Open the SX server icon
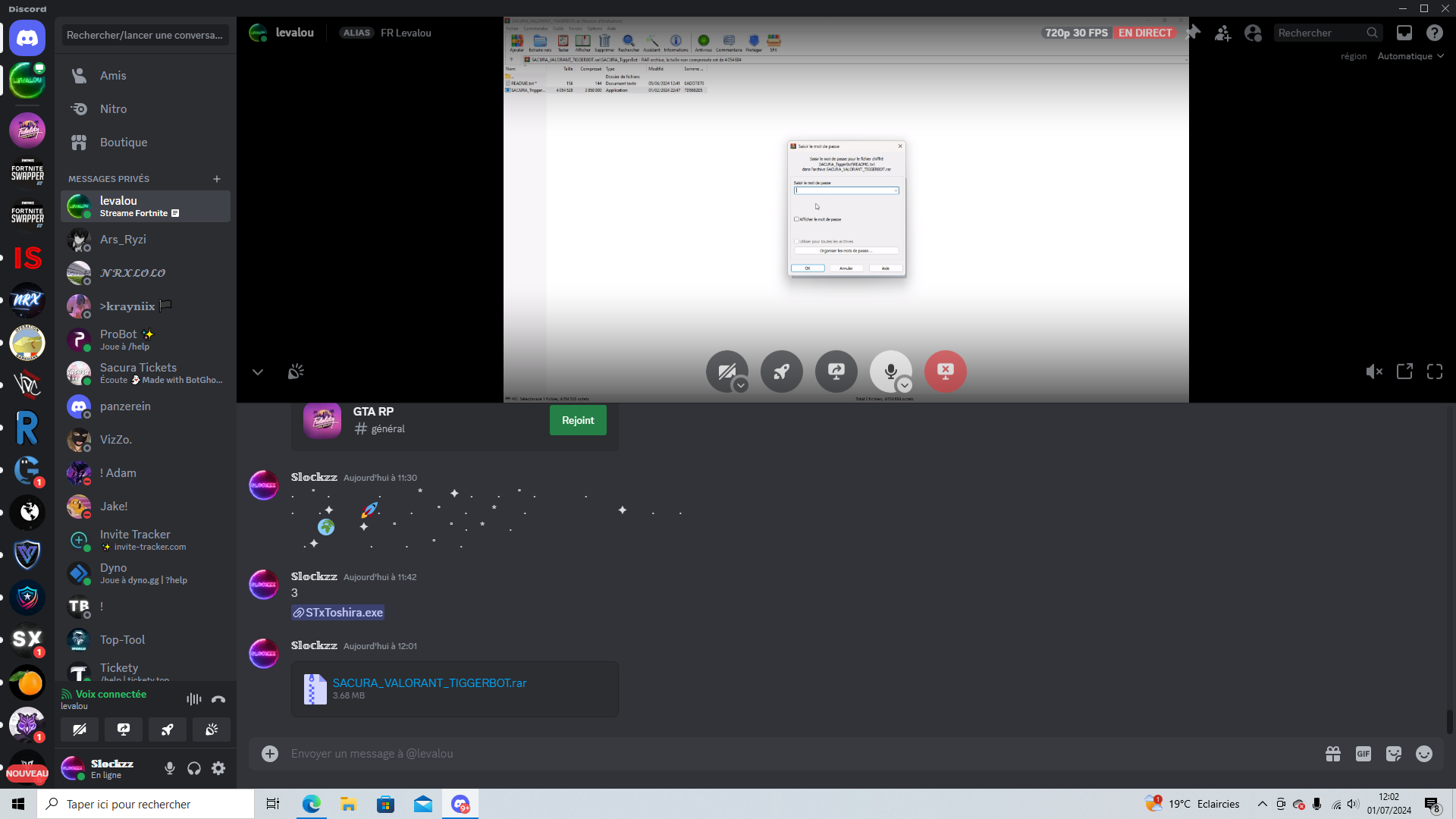Screen dimensions: 1456x819 pos(27,640)
